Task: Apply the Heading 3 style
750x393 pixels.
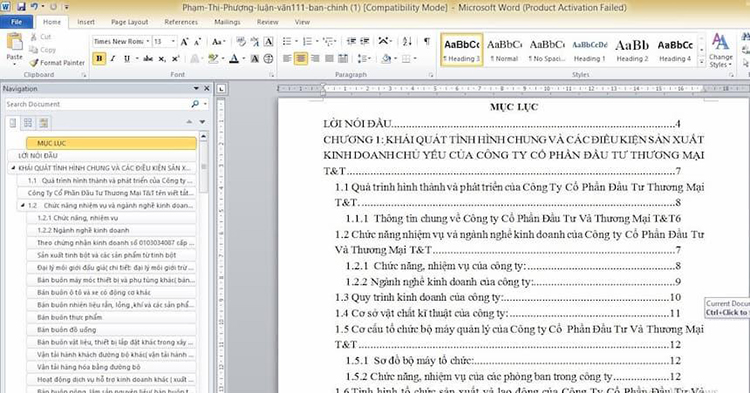Action: [462, 50]
